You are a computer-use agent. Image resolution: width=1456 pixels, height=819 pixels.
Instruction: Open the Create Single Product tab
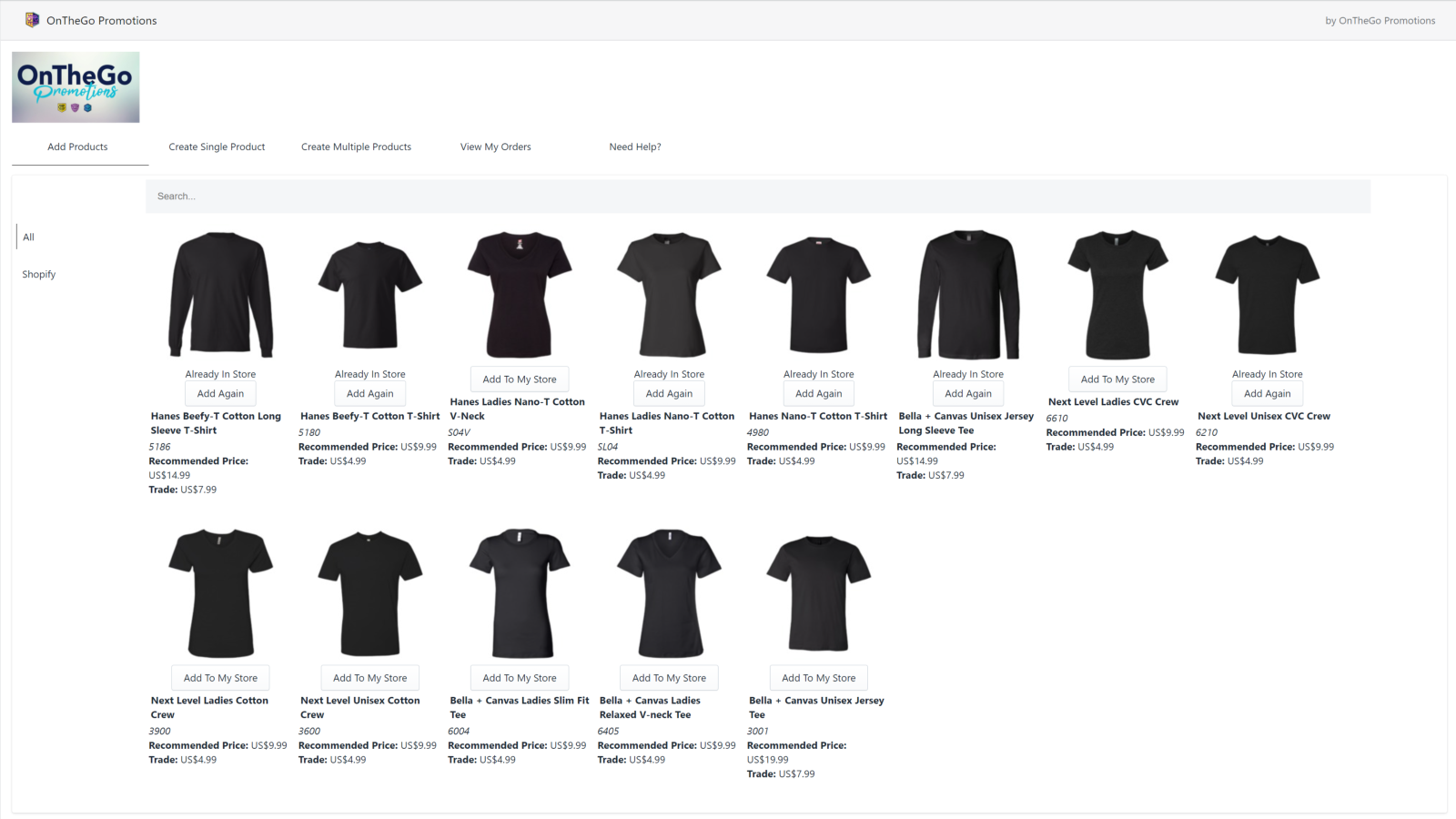pos(217,147)
